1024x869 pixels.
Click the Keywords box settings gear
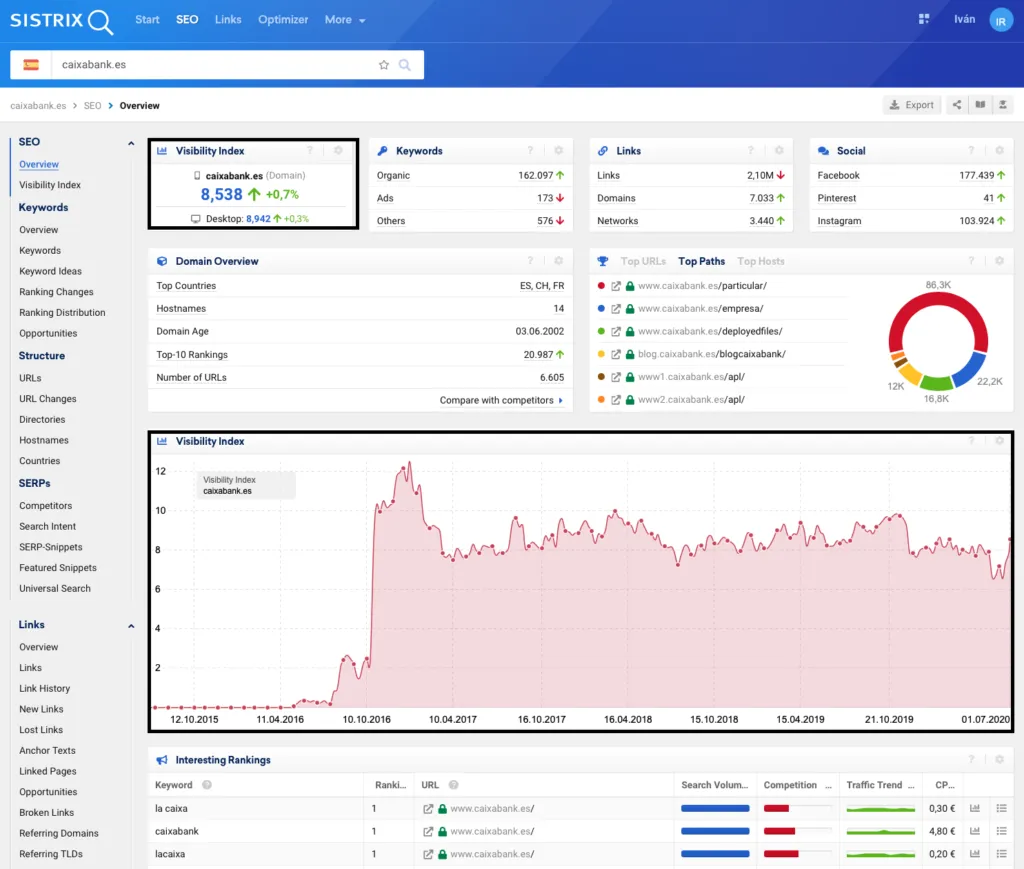(558, 150)
